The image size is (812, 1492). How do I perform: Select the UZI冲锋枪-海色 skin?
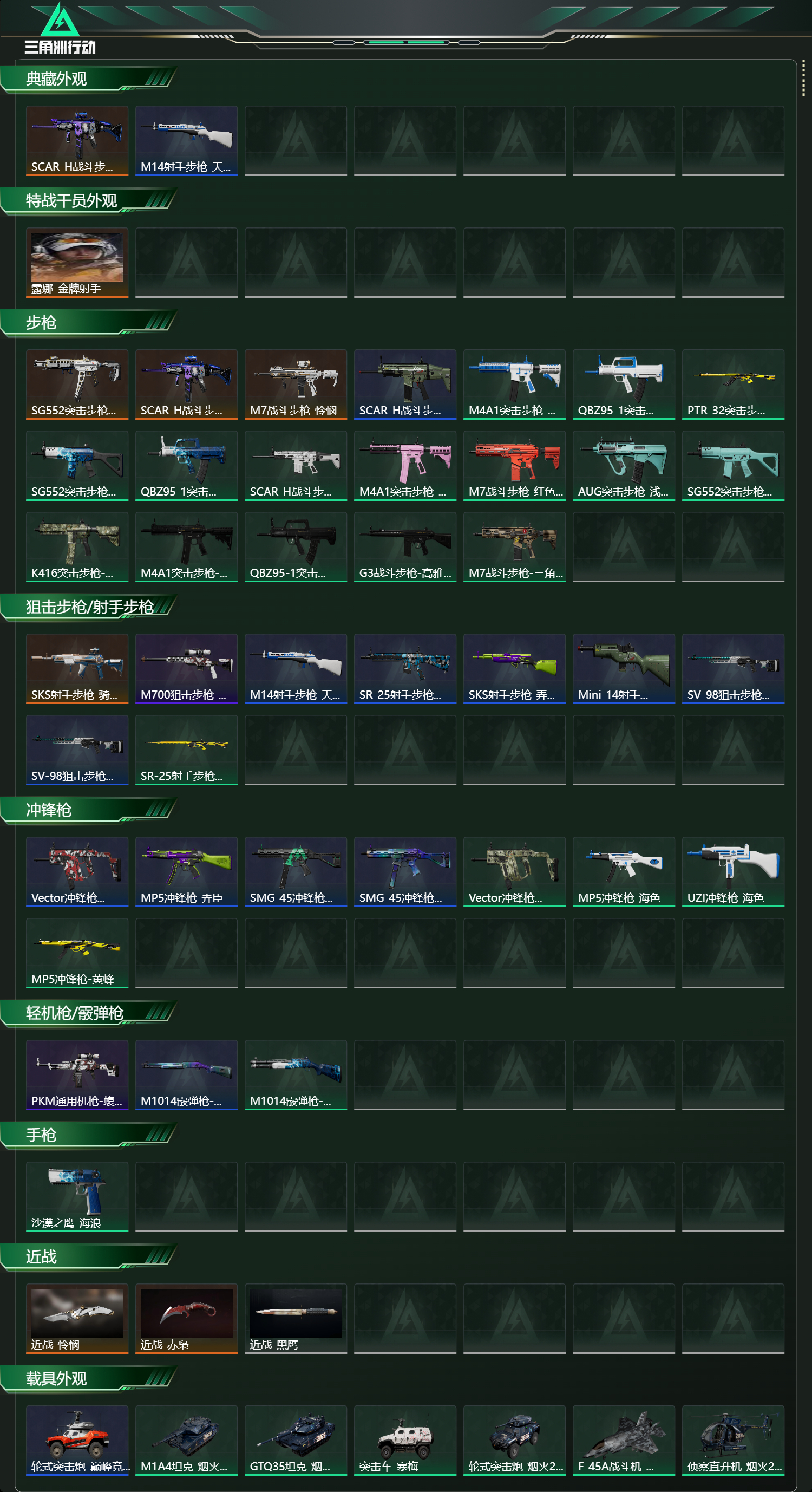click(x=734, y=872)
